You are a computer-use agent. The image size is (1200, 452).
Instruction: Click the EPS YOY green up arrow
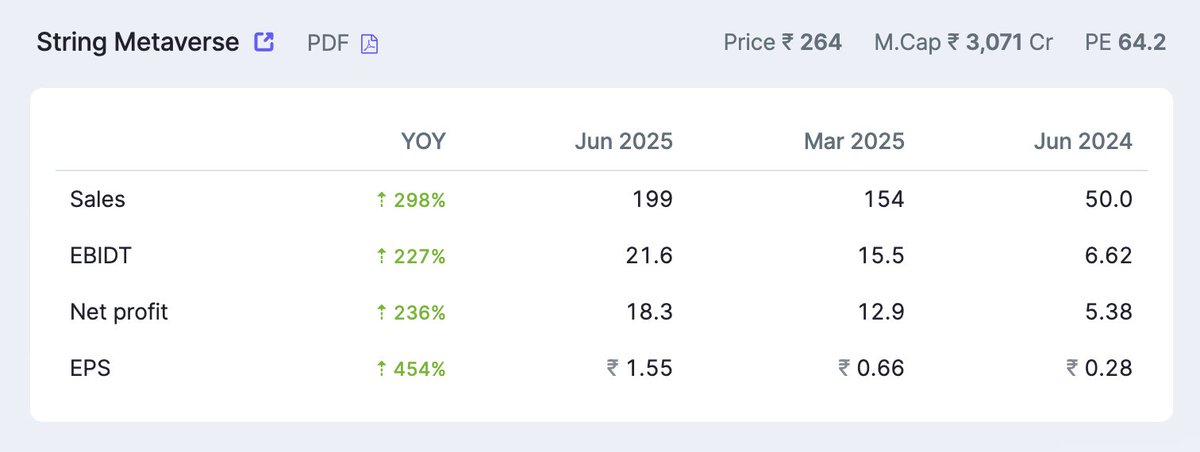coord(381,369)
